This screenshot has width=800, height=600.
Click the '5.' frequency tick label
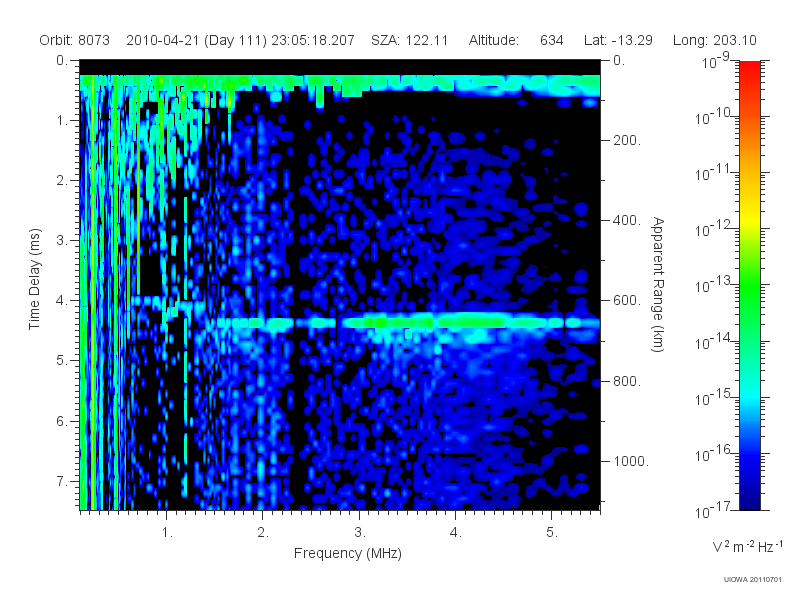[552, 532]
